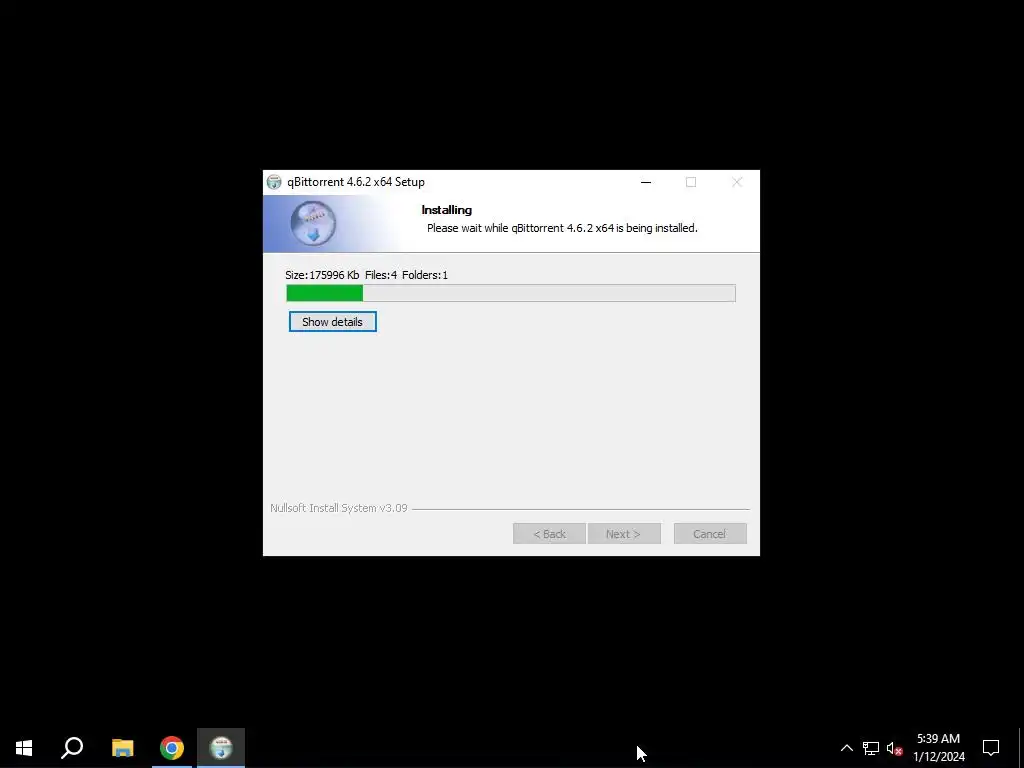
Task: Click 'Nullsoft Install System v3.09' text
Action: 339,508
